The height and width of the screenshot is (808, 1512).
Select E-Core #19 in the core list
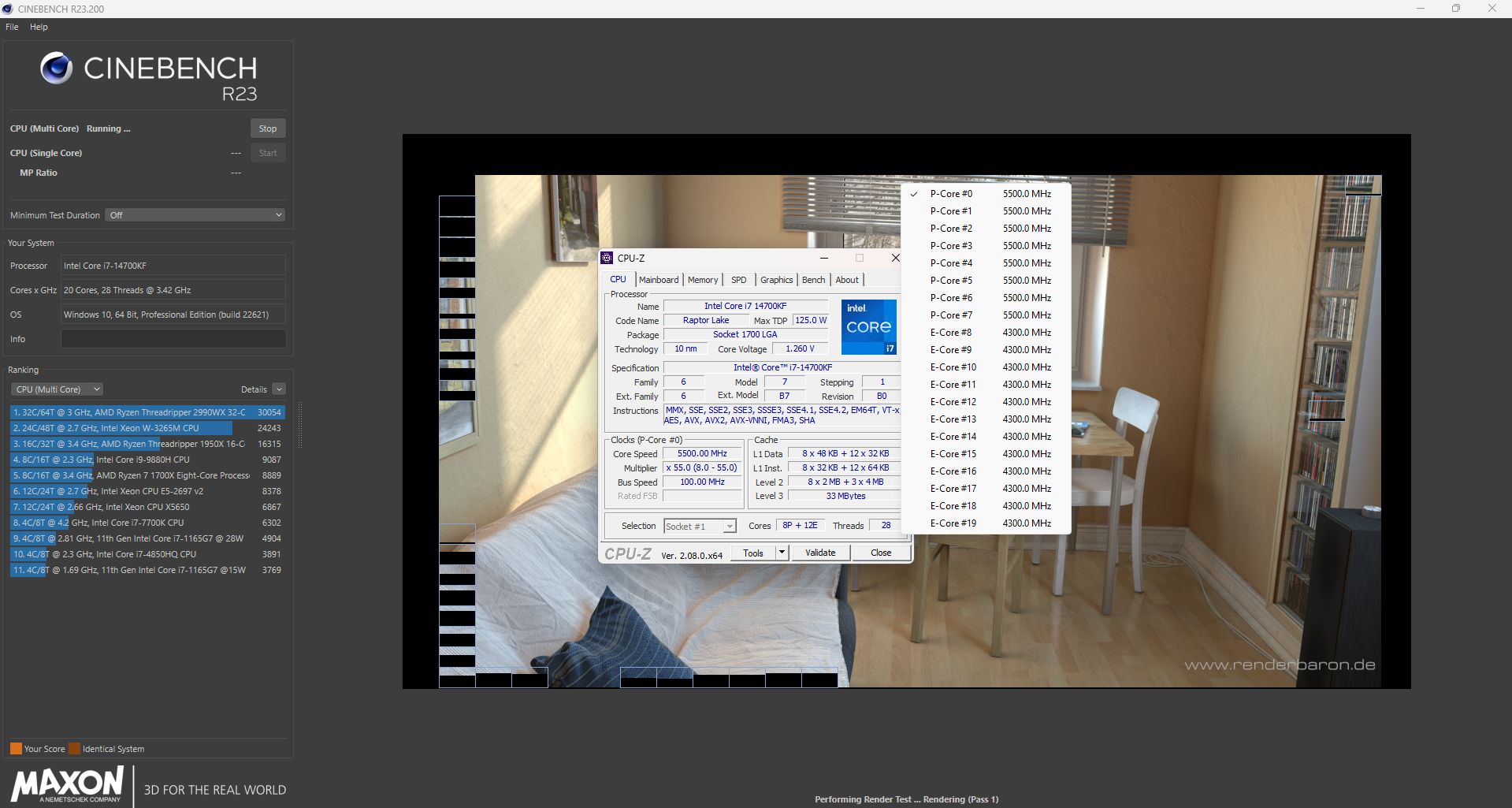[x=986, y=523]
